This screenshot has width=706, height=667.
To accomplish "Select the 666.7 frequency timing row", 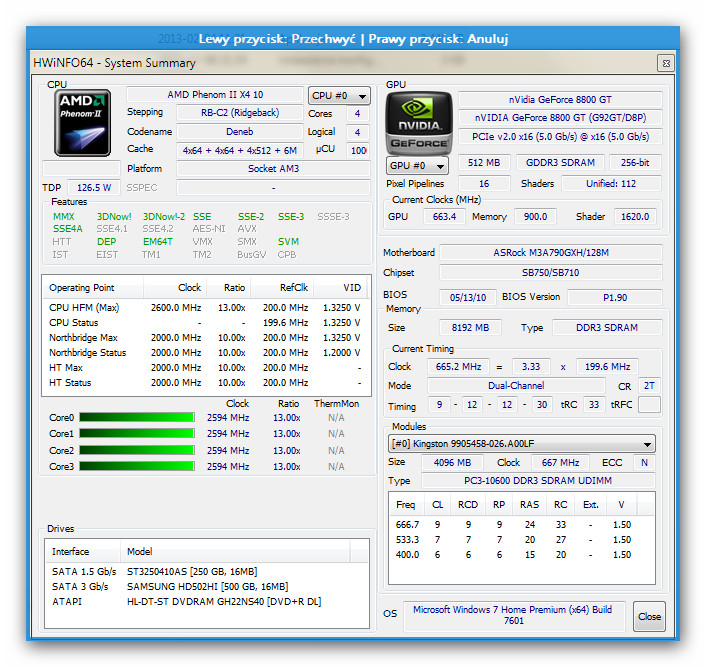I will (521, 525).
